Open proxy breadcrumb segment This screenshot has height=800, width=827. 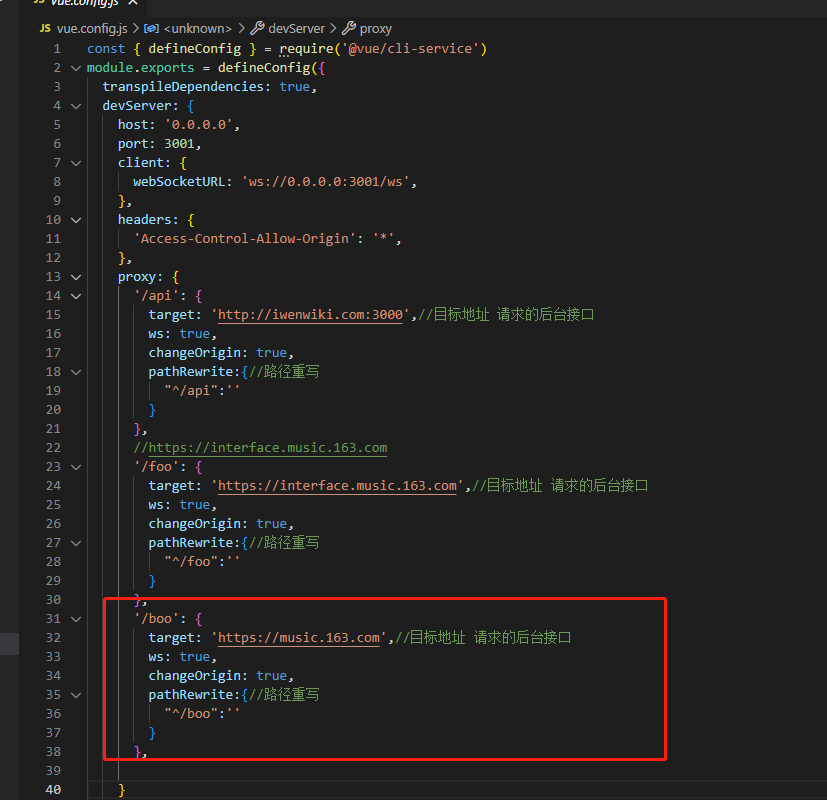coord(376,28)
